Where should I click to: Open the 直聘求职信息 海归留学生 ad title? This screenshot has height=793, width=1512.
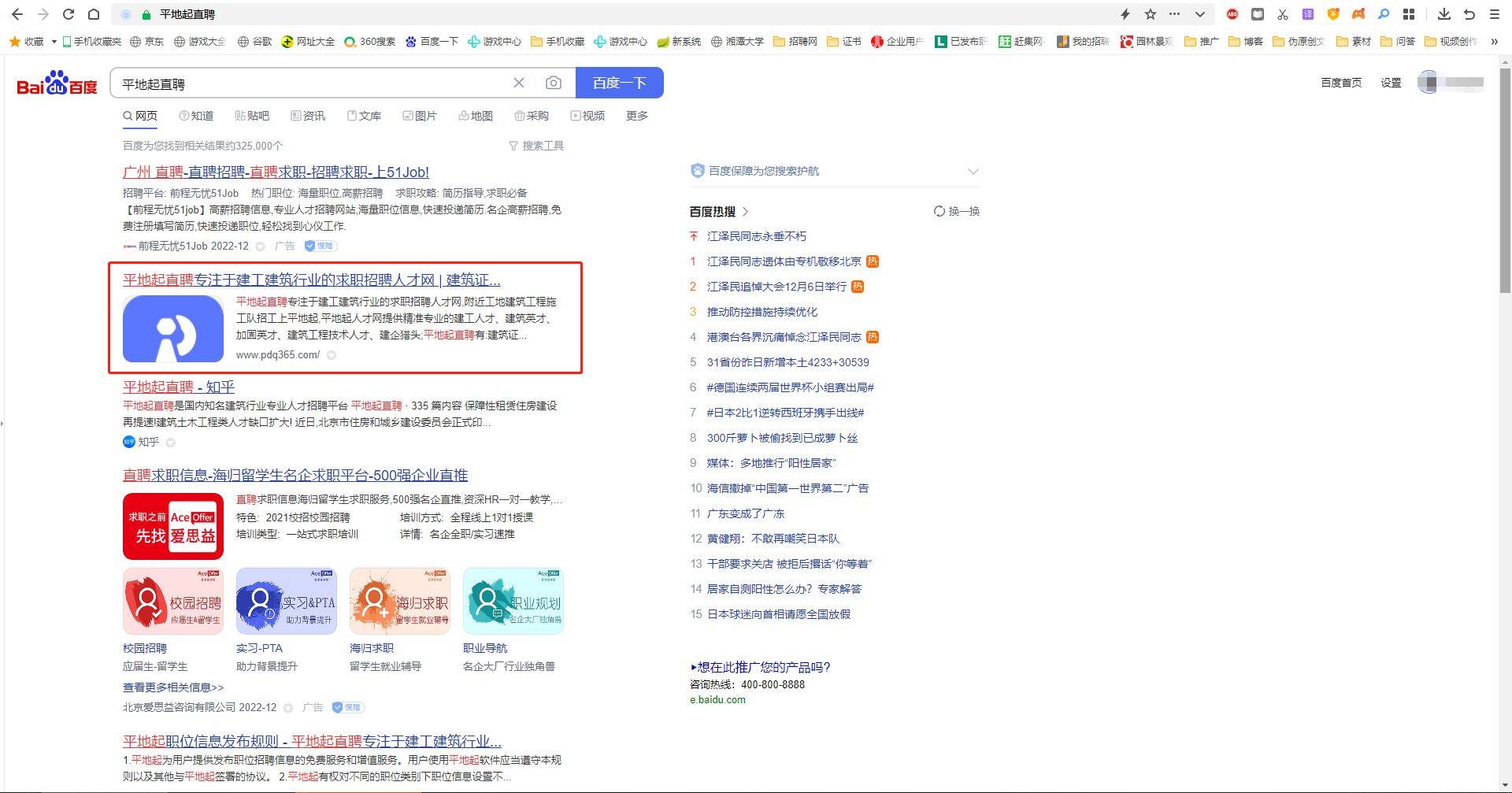295,475
